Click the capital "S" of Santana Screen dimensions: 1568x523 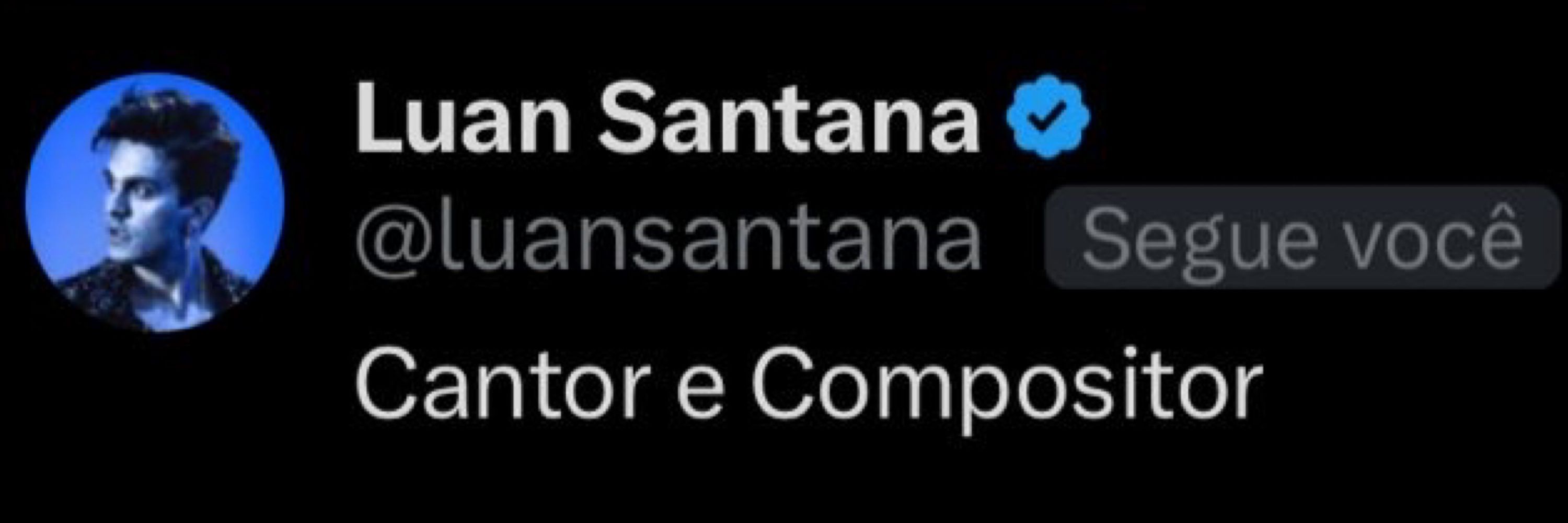625,118
